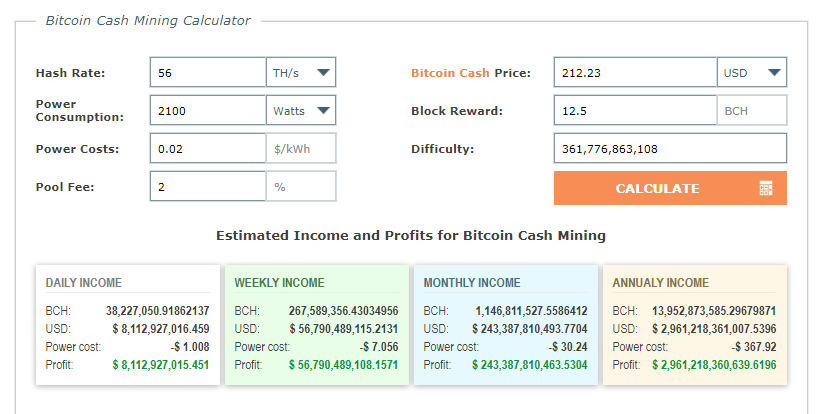
Task: Click the Pool Fee input field
Action: [x=208, y=186]
